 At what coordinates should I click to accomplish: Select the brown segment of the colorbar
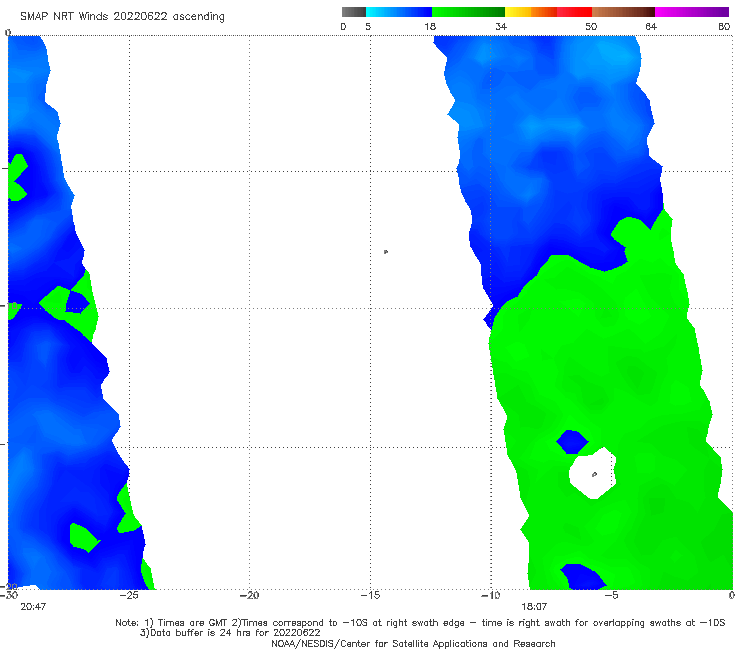pos(623,12)
